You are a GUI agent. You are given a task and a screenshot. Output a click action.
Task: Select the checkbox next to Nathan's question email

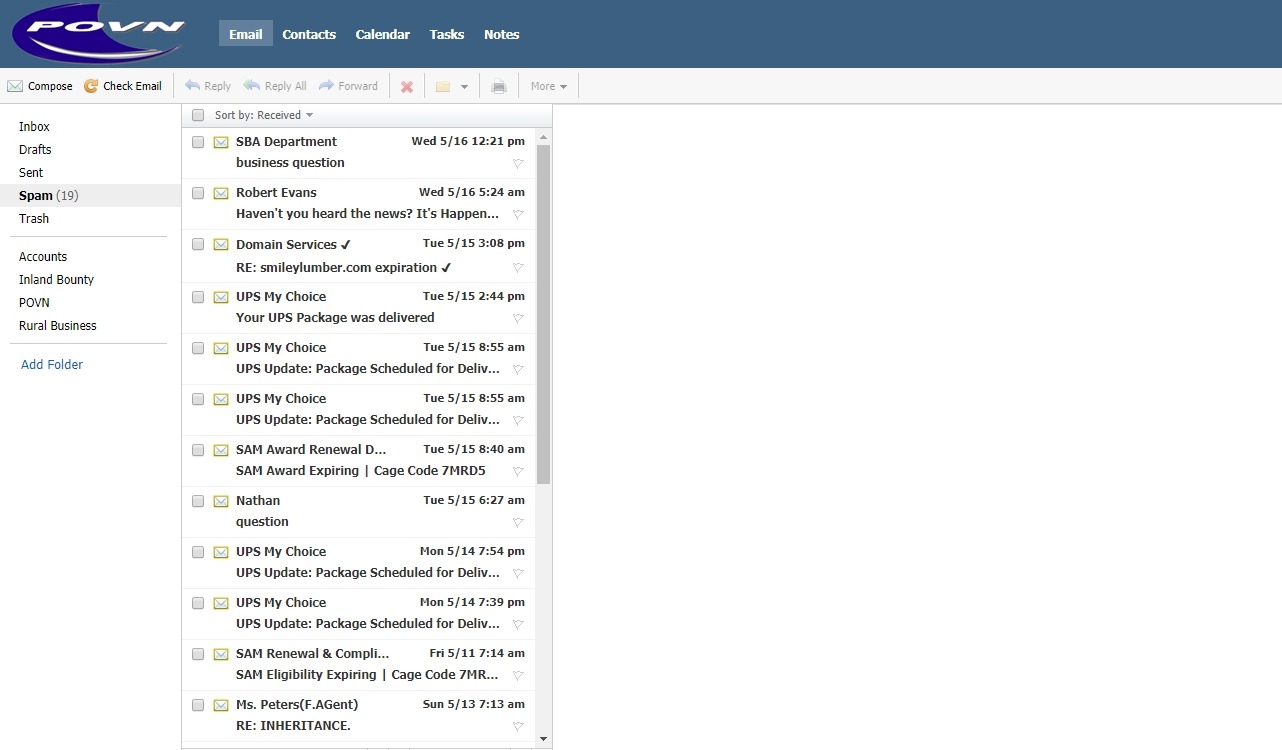coord(197,501)
